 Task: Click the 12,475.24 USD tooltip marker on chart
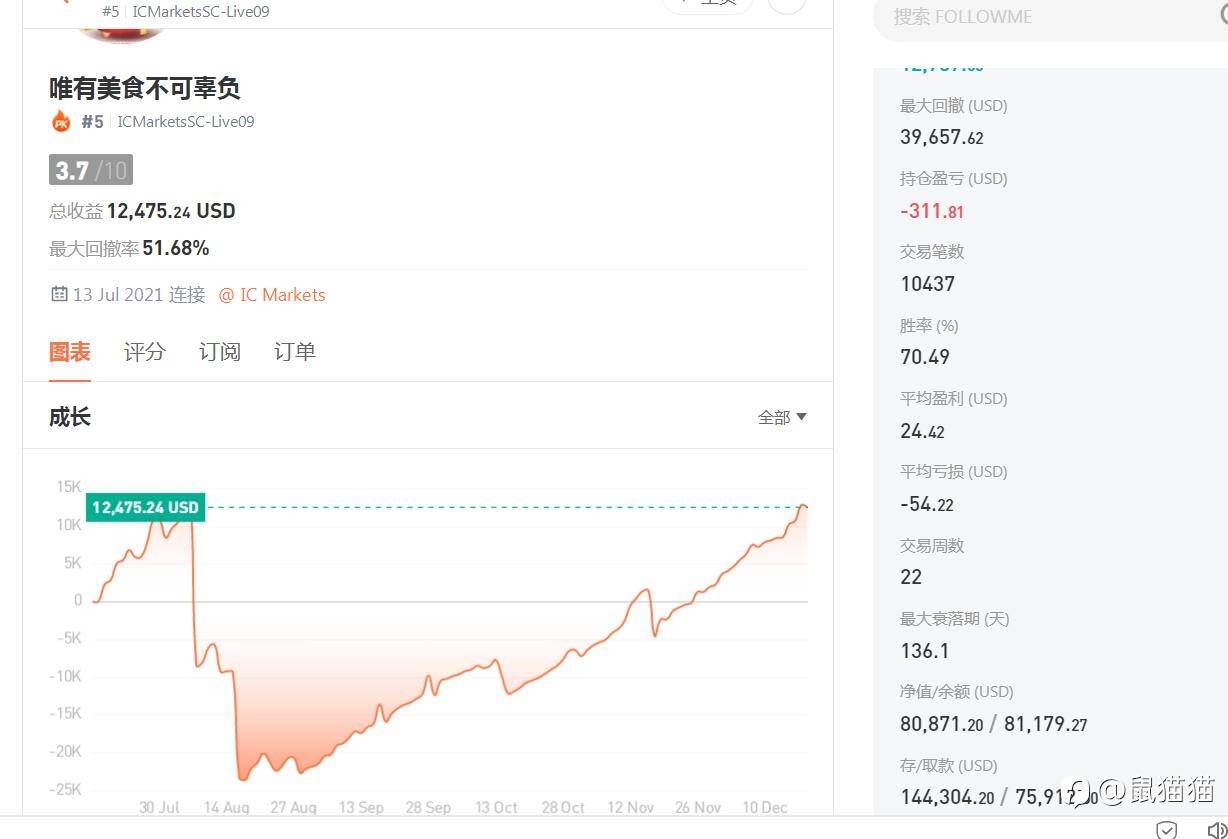coord(145,507)
